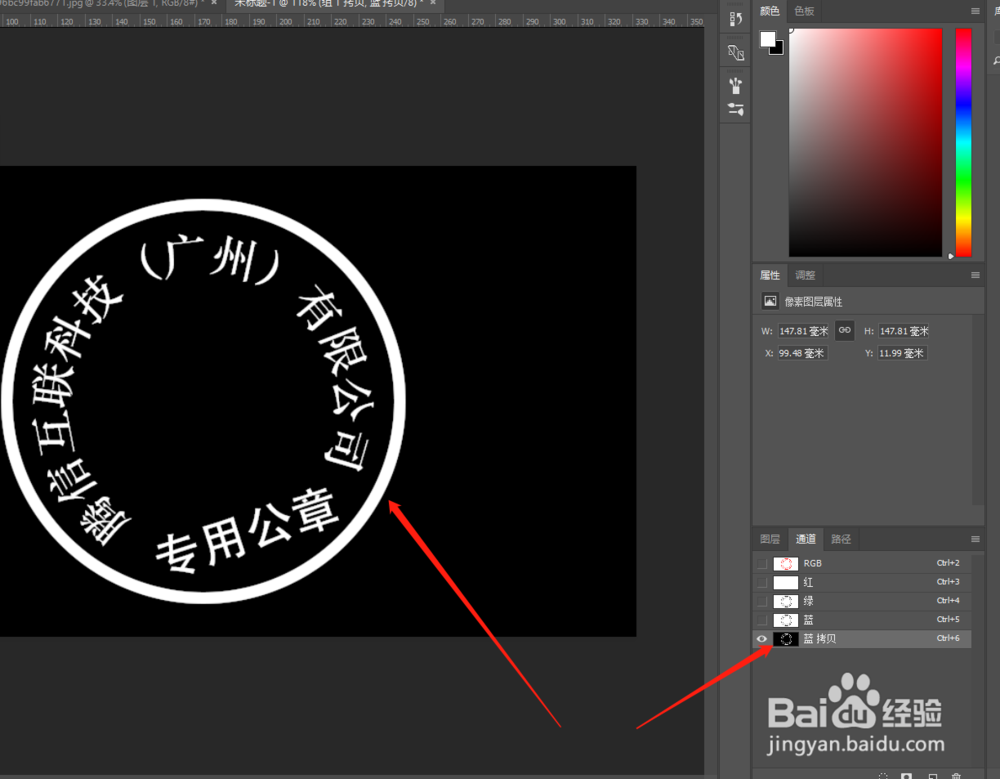Click the horizontal ruler at 200
Image resolution: width=1000 pixels, height=779 pixels.
[x=286, y=22]
